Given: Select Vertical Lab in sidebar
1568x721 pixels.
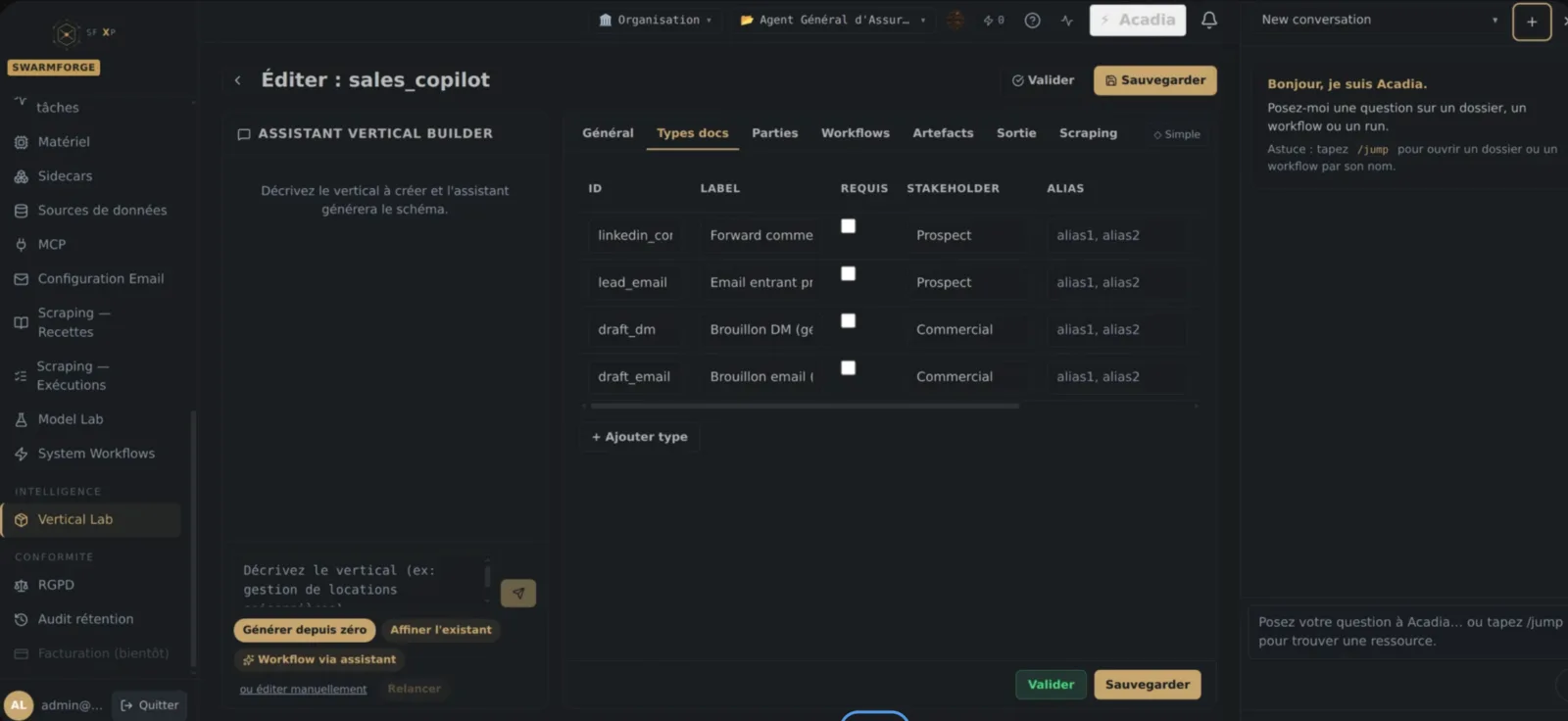Looking at the screenshot, I should coord(91,519).
